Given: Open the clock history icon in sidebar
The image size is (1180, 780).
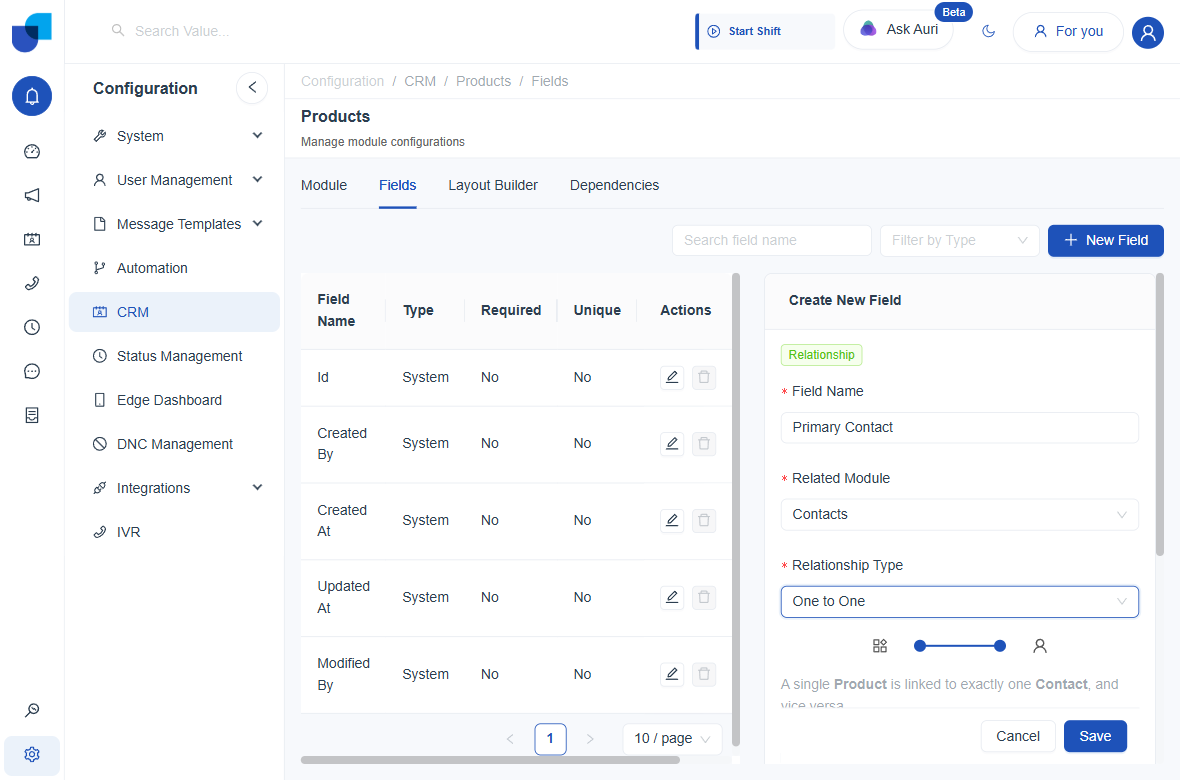Looking at the screenshot, I should coord(32,327).
